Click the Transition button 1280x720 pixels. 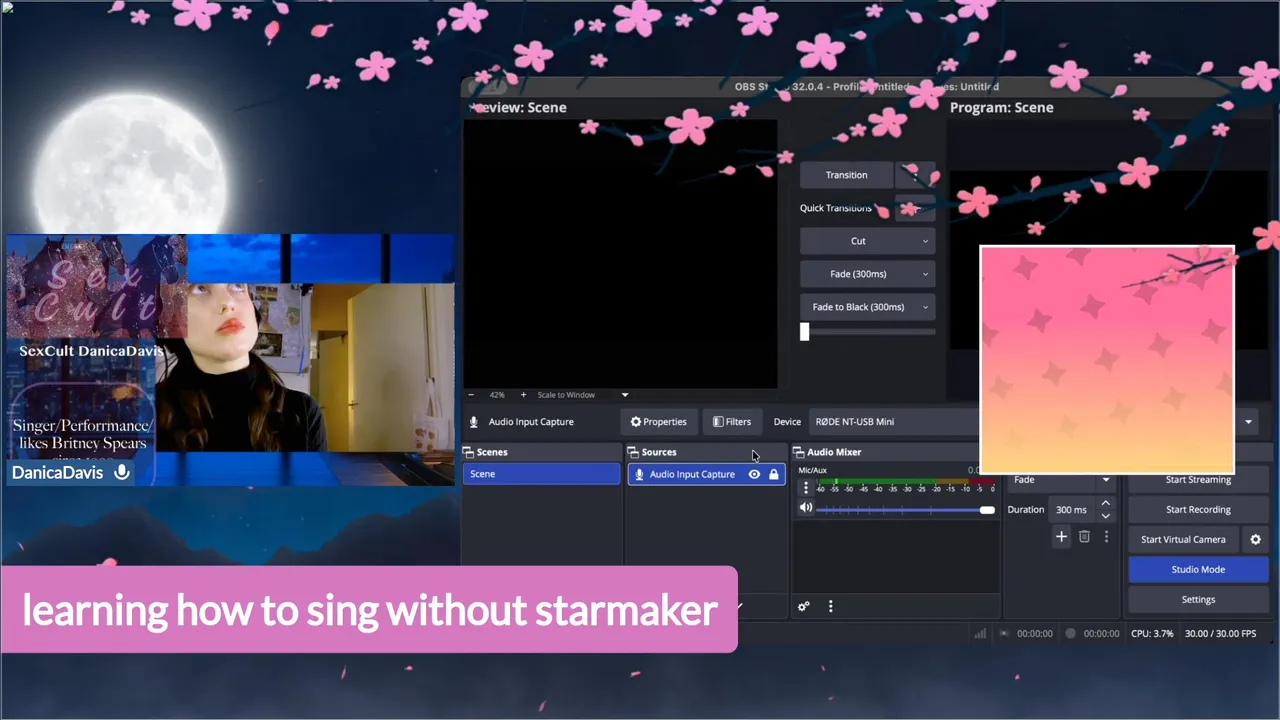tap(846, 175)
